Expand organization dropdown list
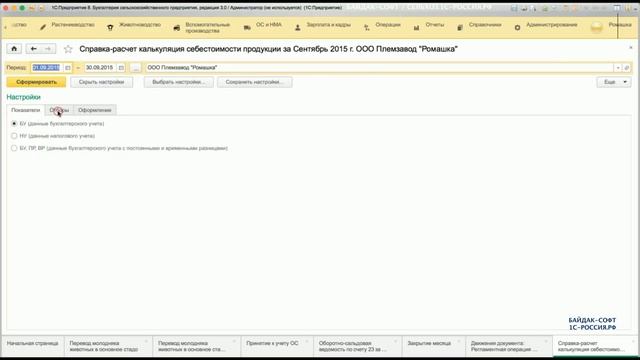 618,68
